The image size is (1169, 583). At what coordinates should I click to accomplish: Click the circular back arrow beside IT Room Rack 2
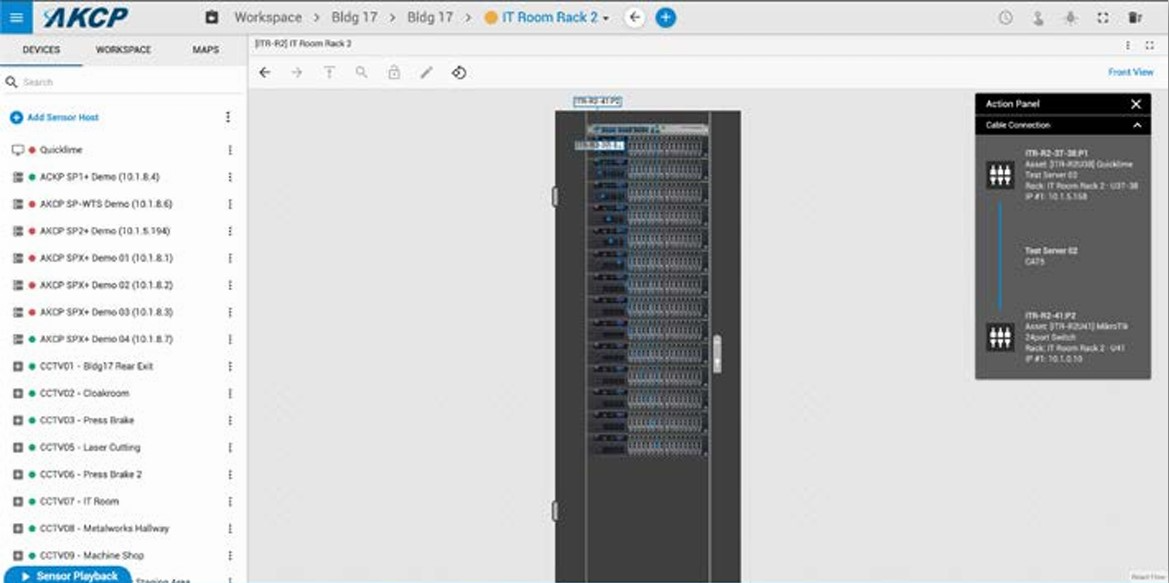click(x=634, y=17)
